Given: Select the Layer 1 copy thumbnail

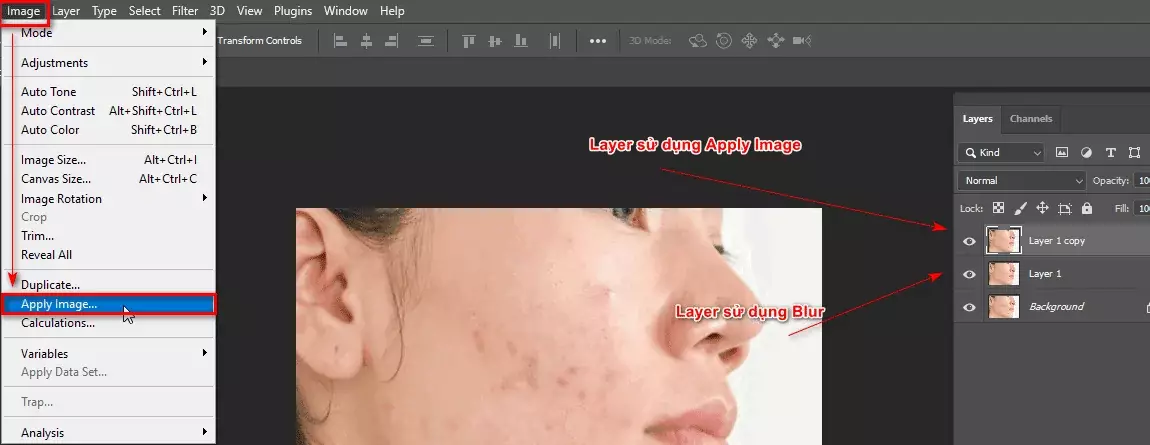Looking at the screenshot, I should click(x=1003, y=240).
